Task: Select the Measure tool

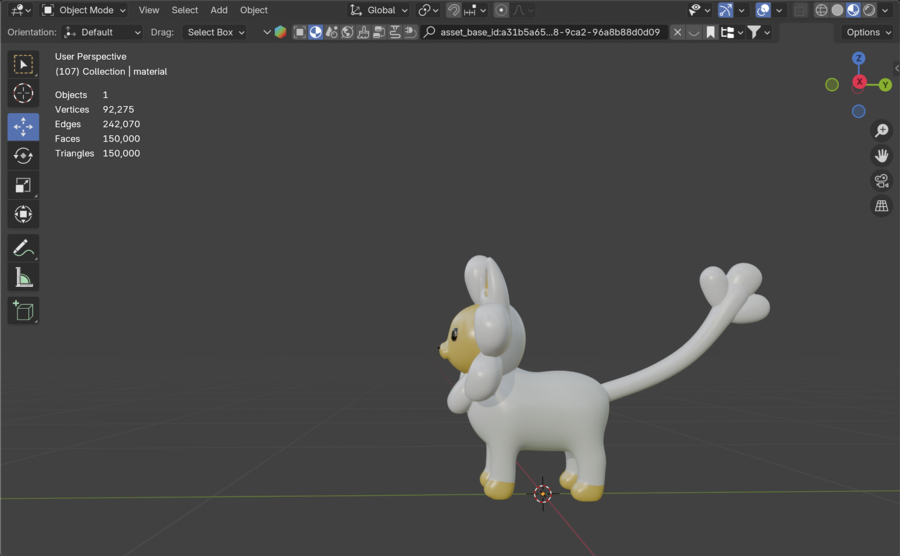Action: click(23, 277)
